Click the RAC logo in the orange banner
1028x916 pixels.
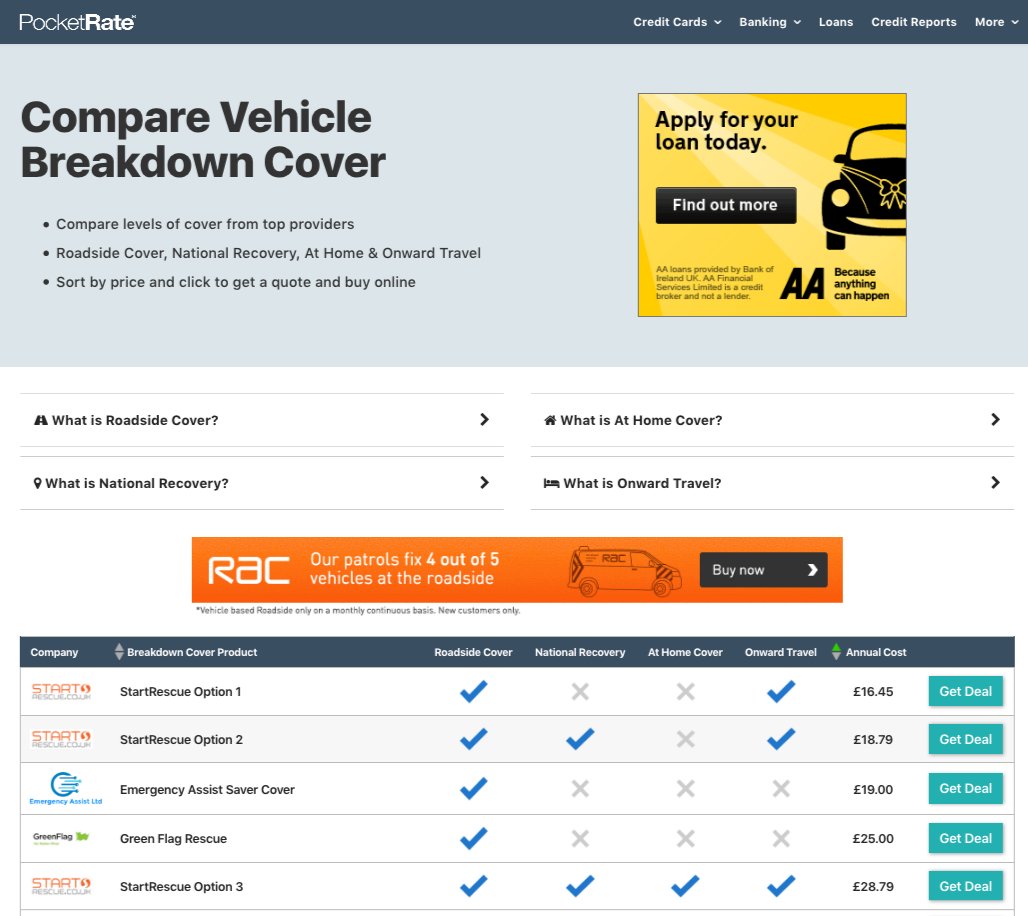tap(248, 570)
